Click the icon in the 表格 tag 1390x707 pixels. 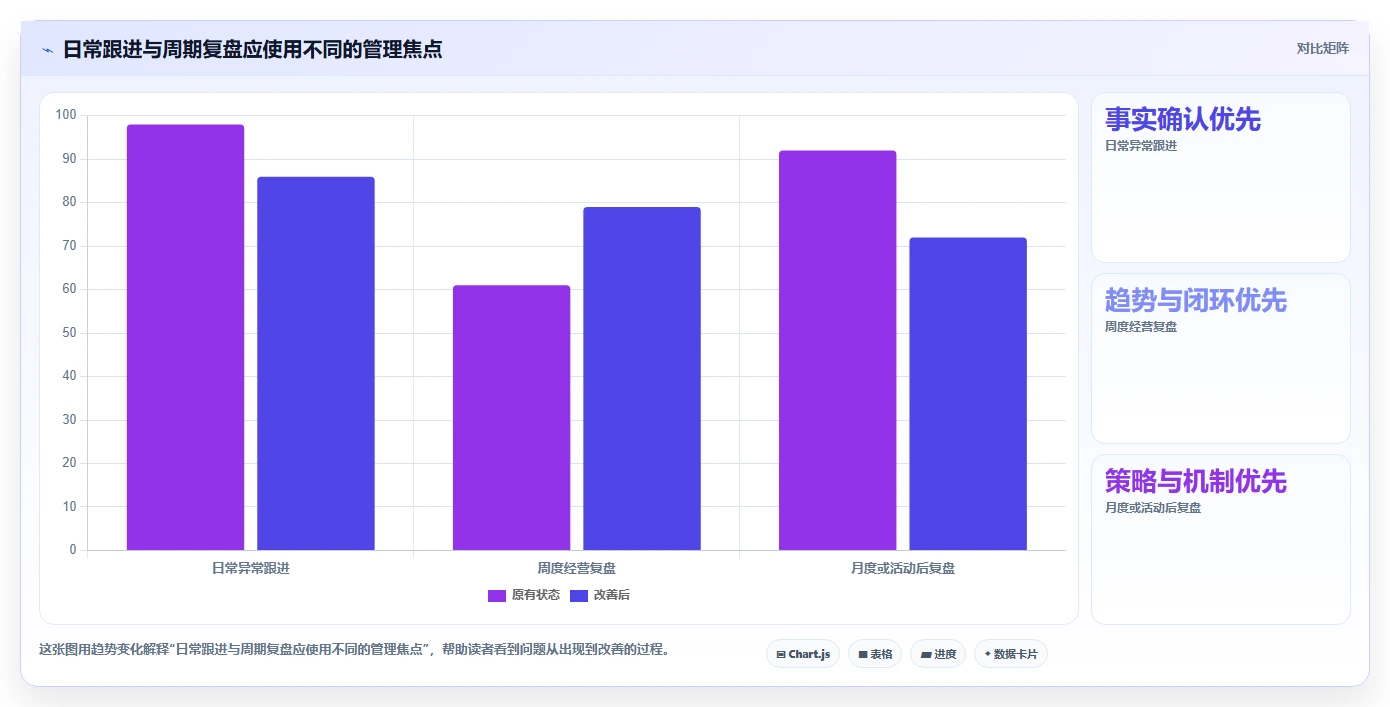coord(863,655)
